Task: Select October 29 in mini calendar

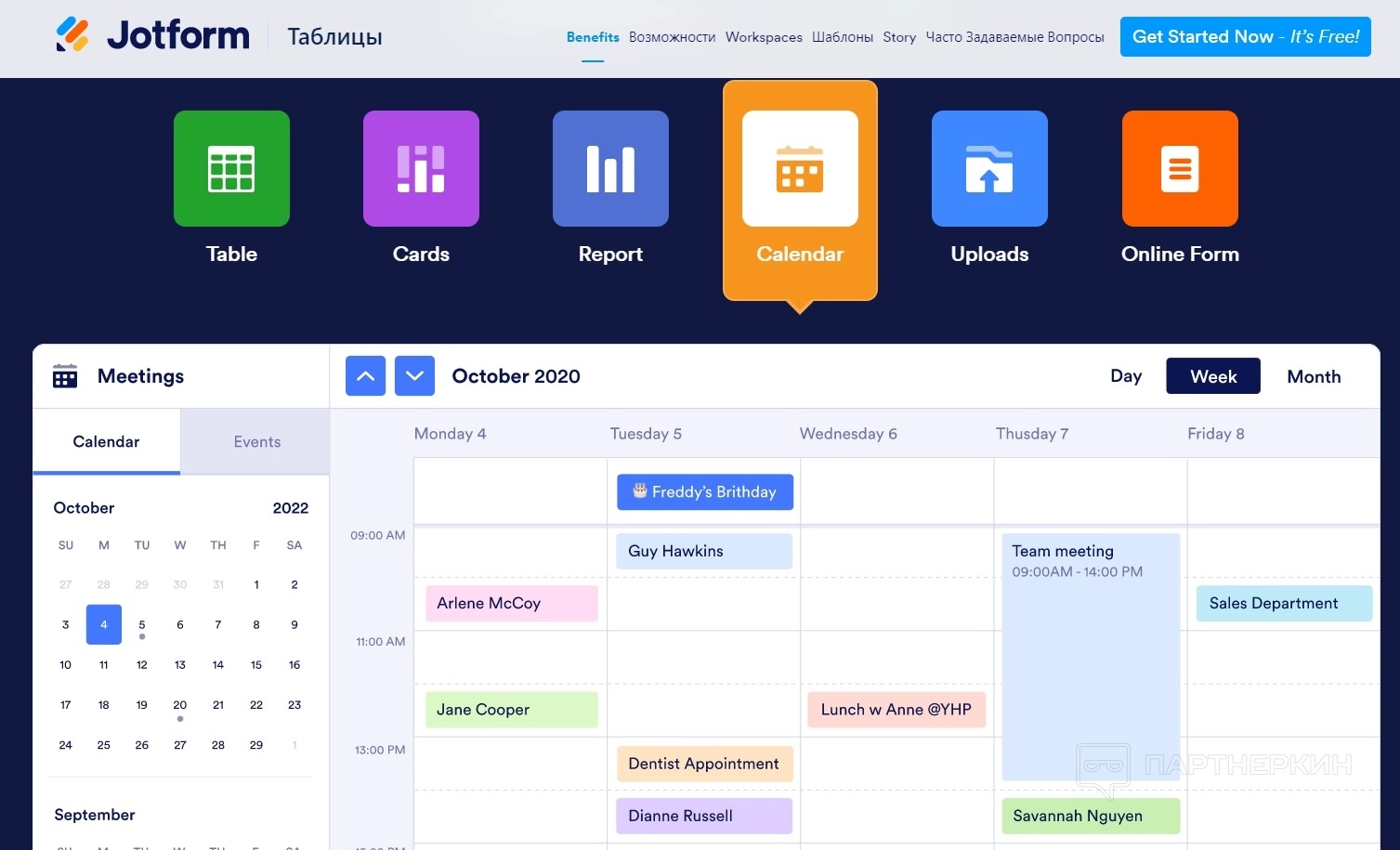Action: (x=256, y=745)
